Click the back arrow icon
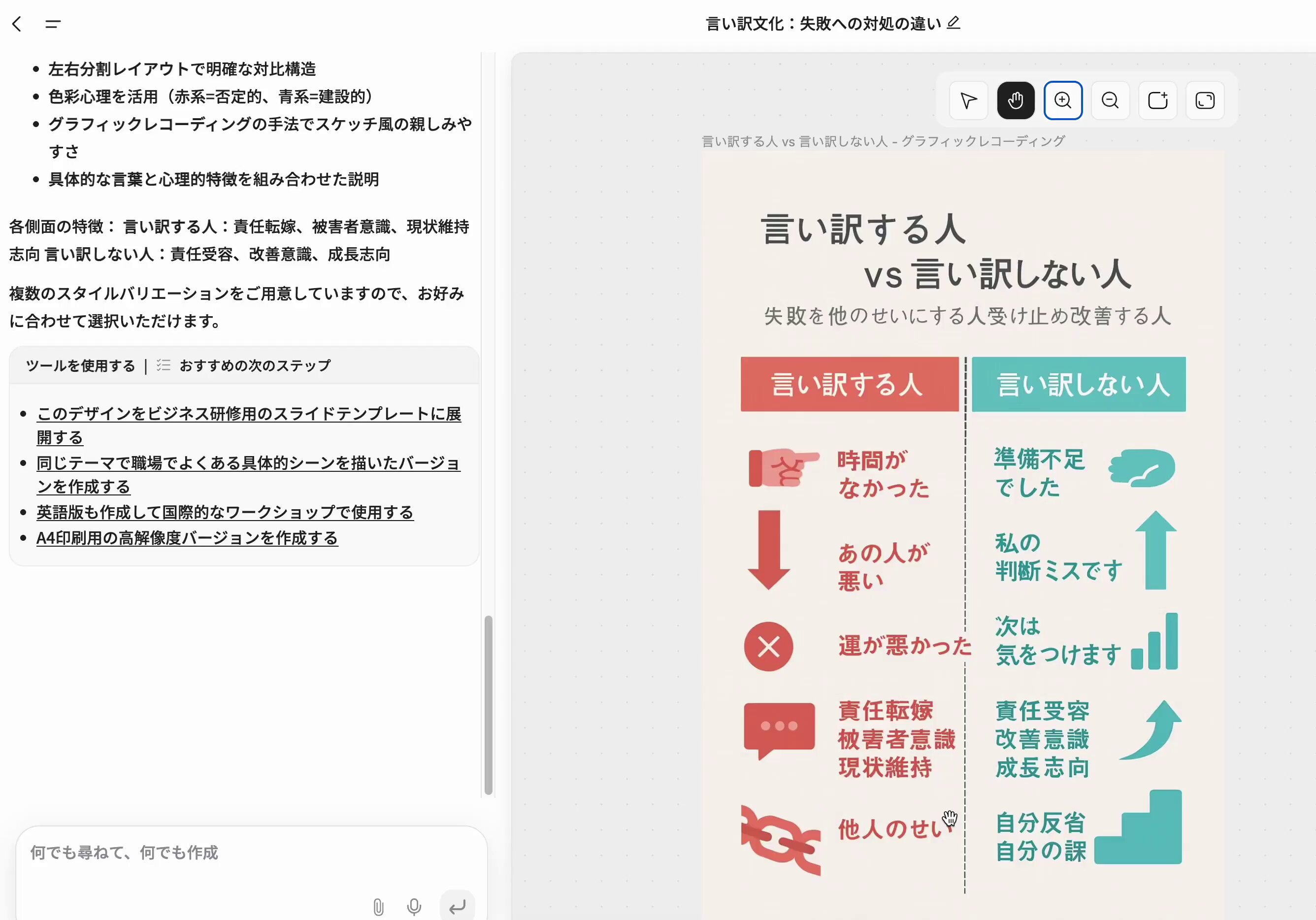Image resolution: width=1316 pixels, height=920 pixels. [x=17, y=24]
